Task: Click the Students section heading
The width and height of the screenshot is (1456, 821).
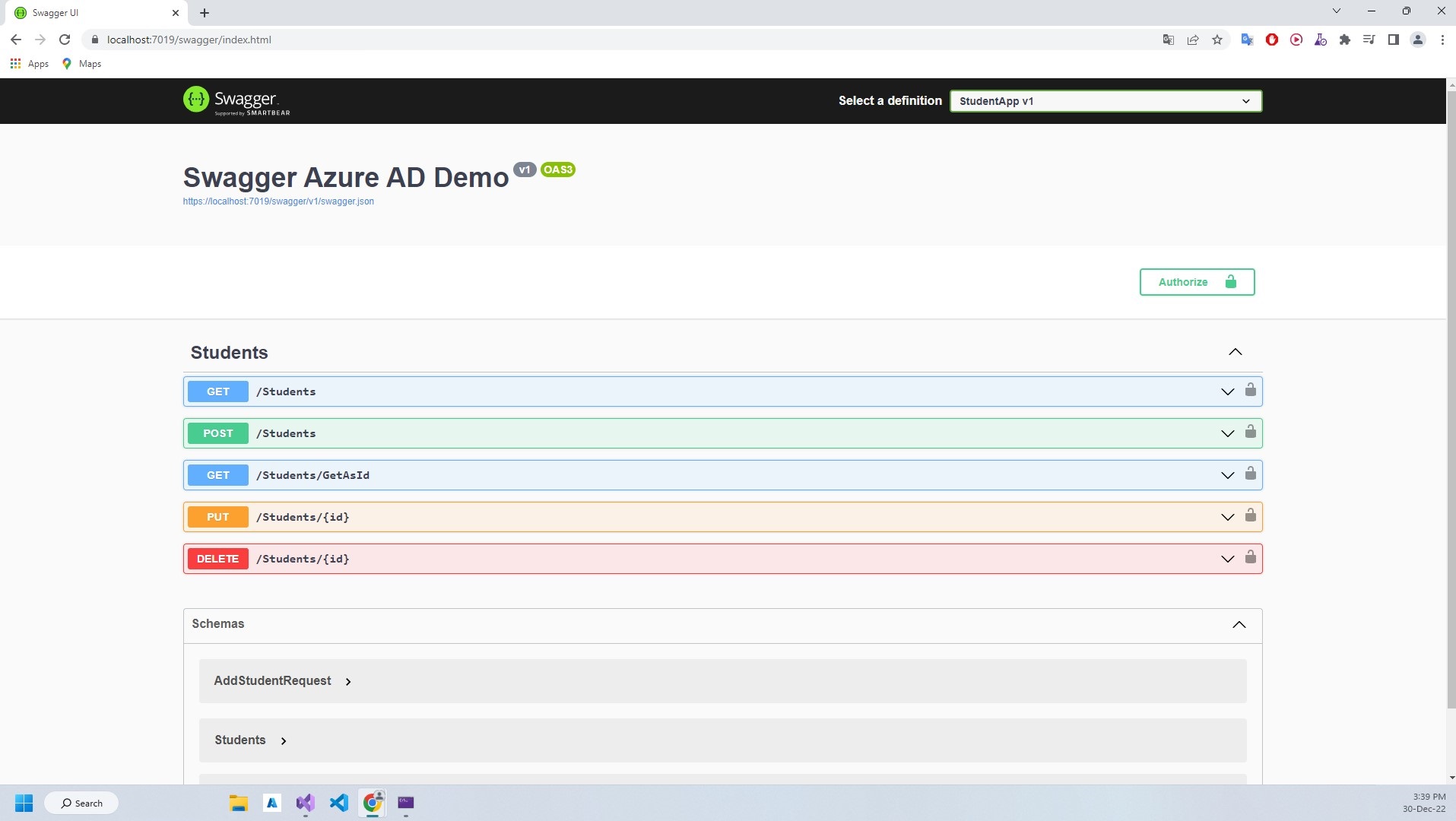Action: [x=229, y=353]
